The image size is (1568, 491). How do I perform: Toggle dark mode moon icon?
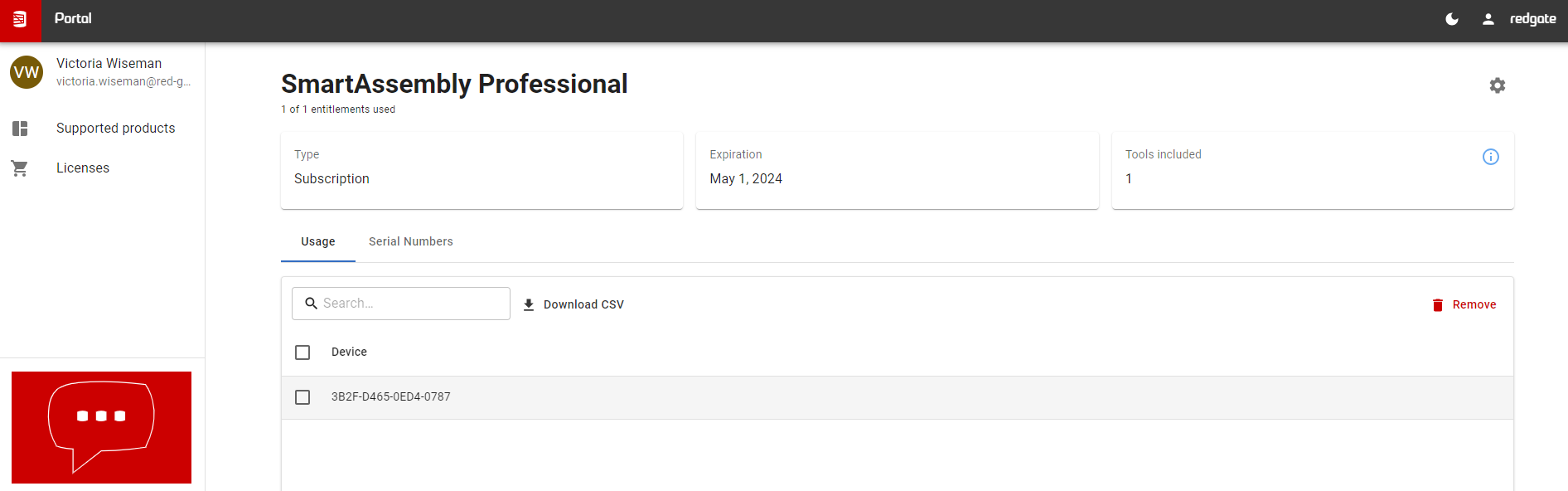tap(1452, 19)
